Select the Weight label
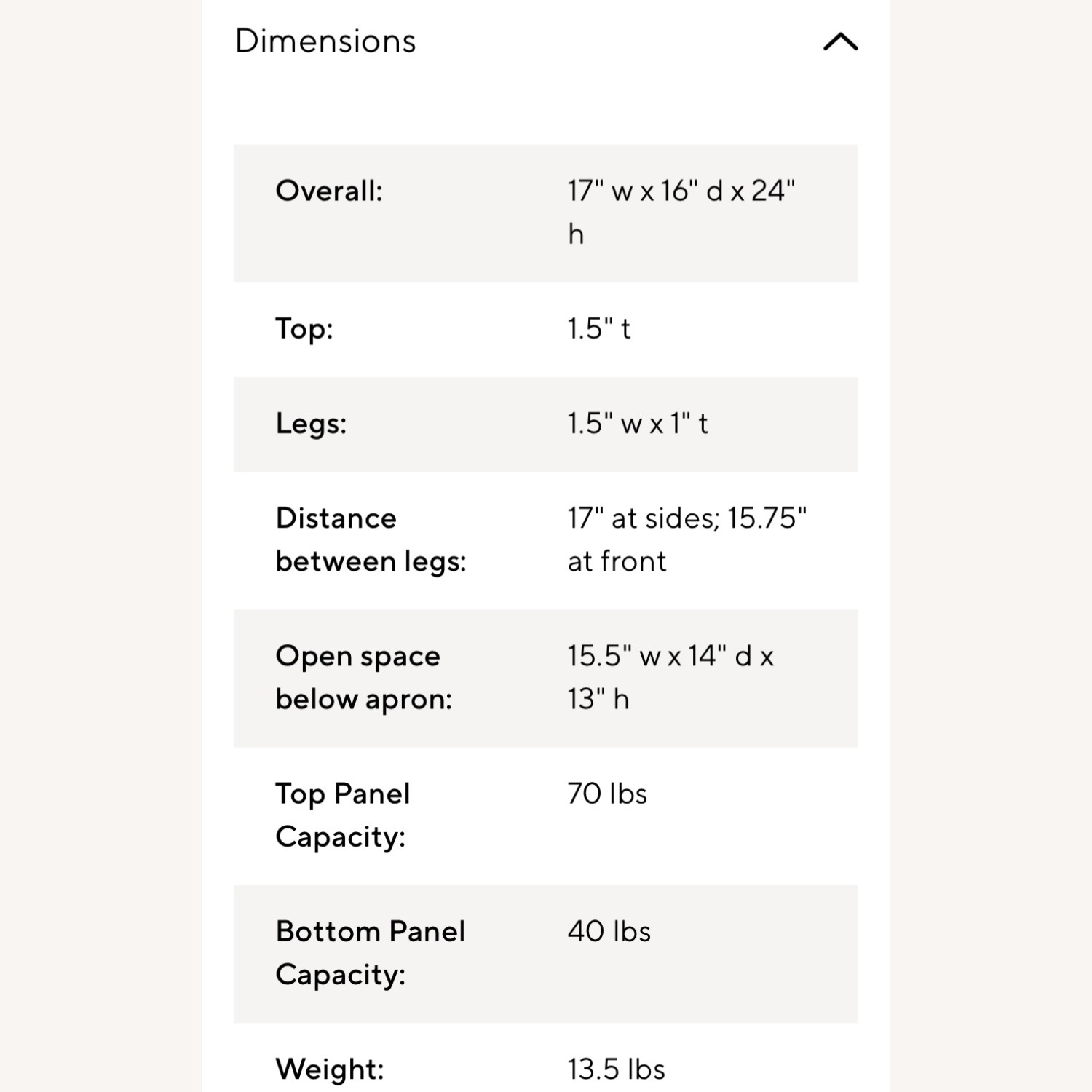1092x1092 pixels. tap(329, 1069)
